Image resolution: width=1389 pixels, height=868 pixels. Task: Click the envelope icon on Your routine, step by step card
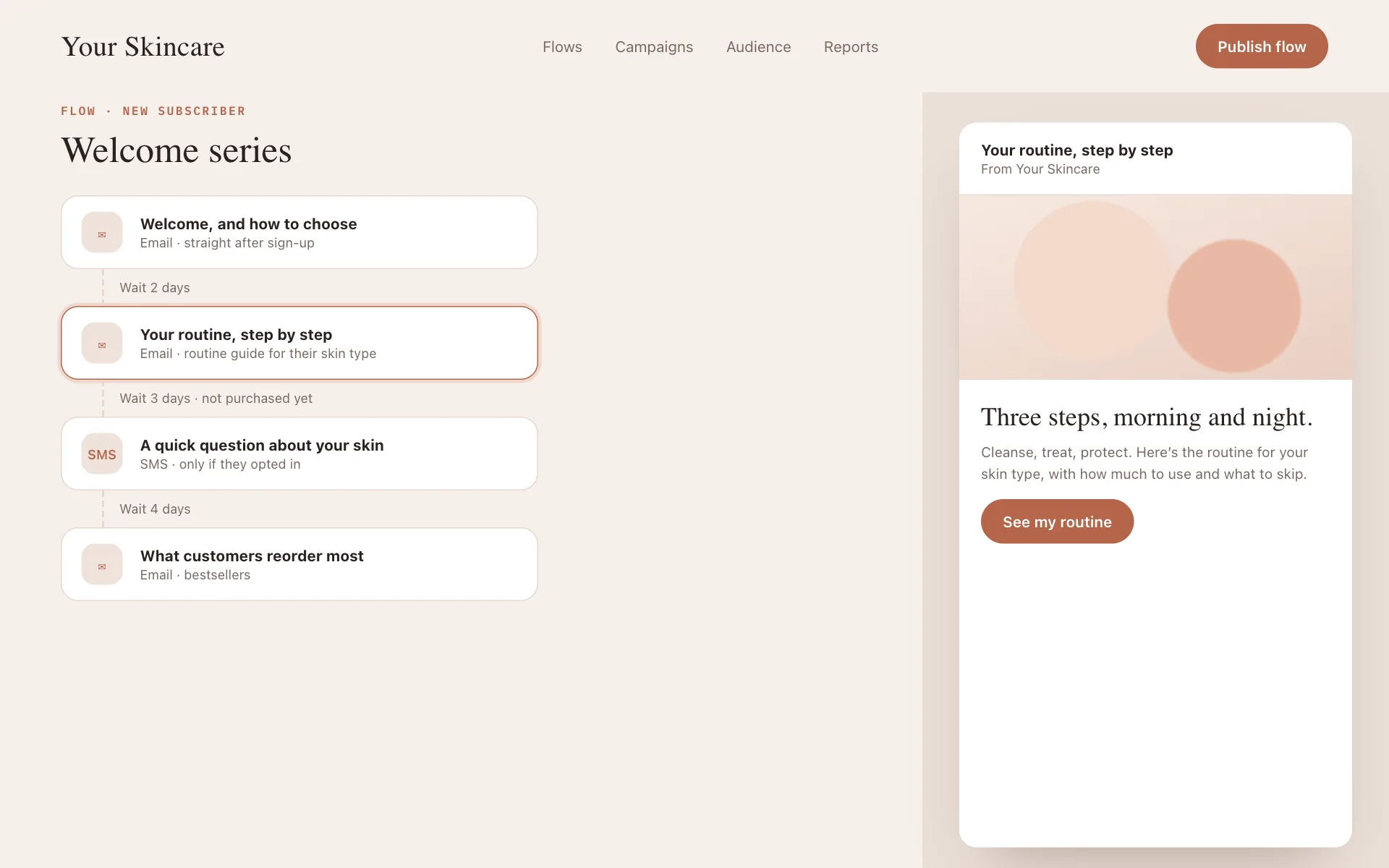point(102,343)
